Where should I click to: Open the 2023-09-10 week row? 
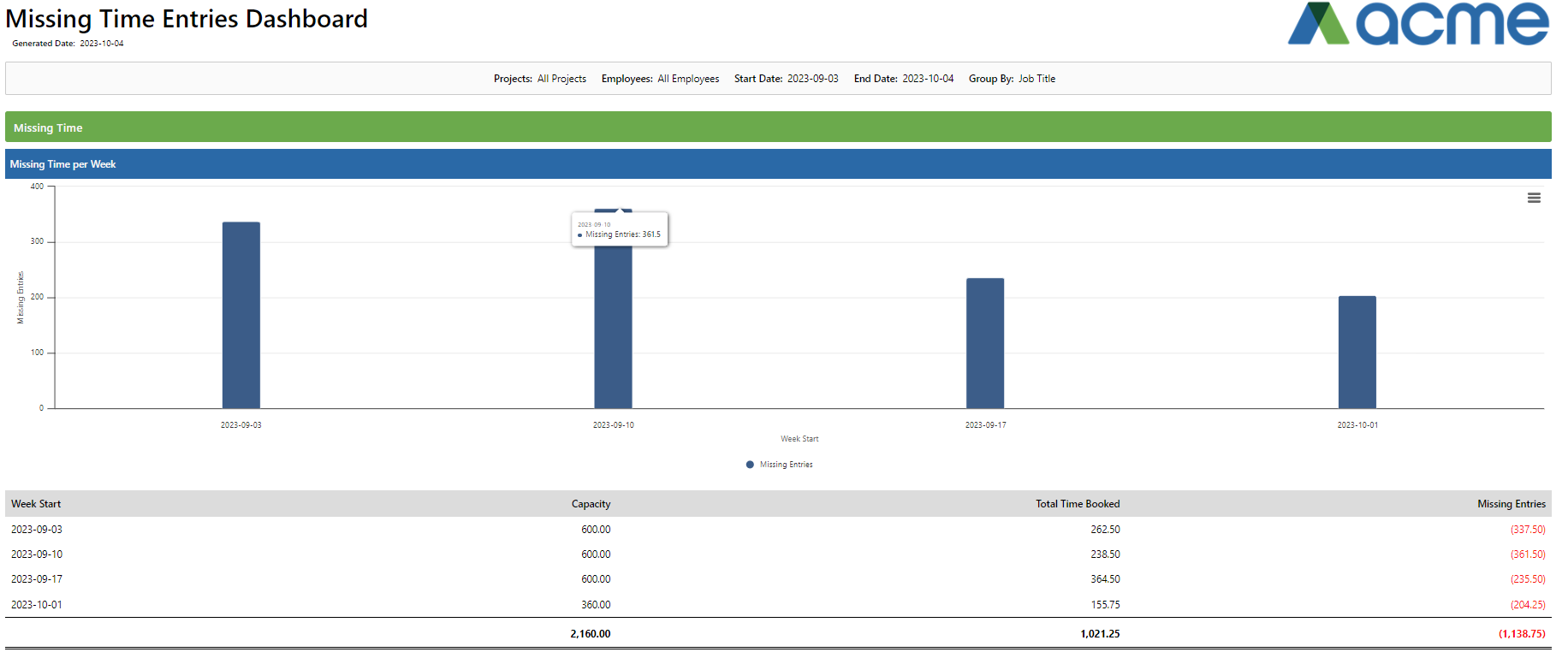778,554
